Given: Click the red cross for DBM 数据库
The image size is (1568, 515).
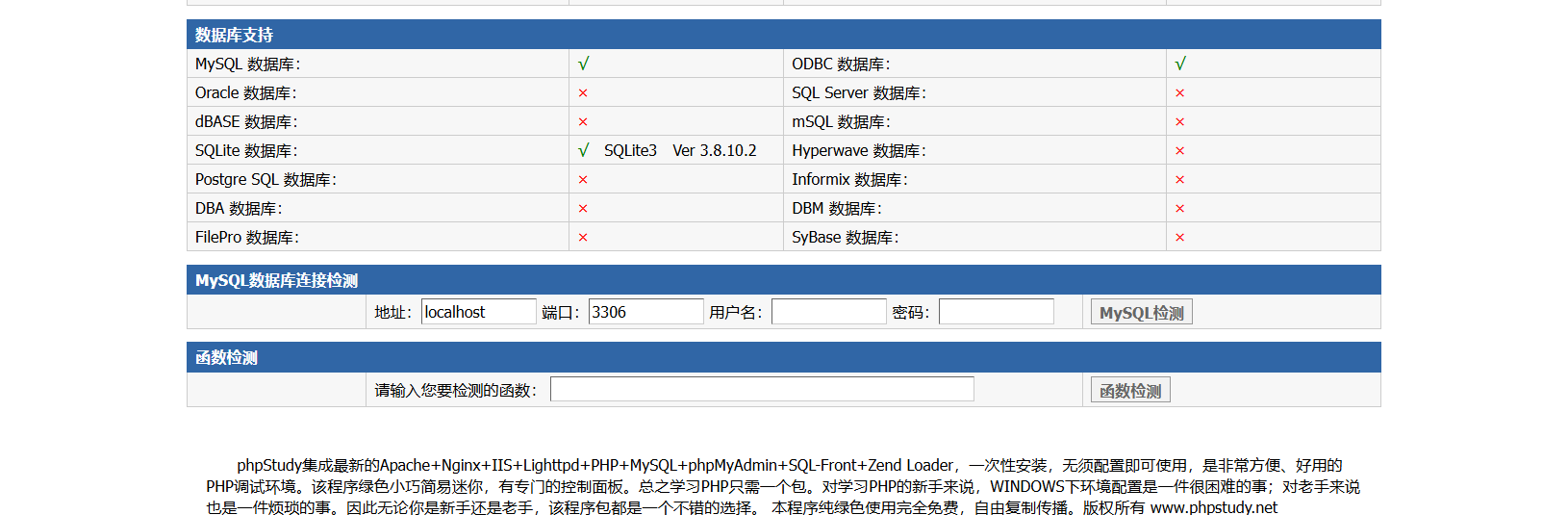Looking at the screenshot, I should coord(1179,209).
